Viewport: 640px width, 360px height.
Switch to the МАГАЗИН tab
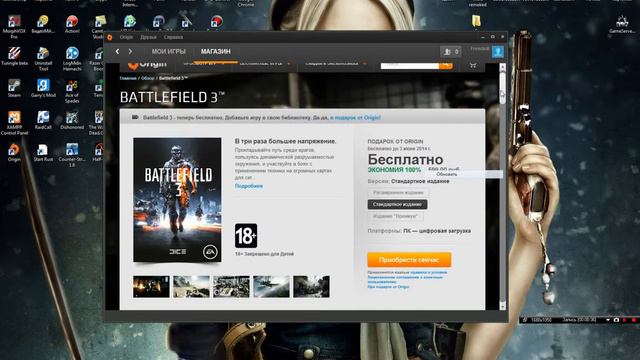pos(216,51)
